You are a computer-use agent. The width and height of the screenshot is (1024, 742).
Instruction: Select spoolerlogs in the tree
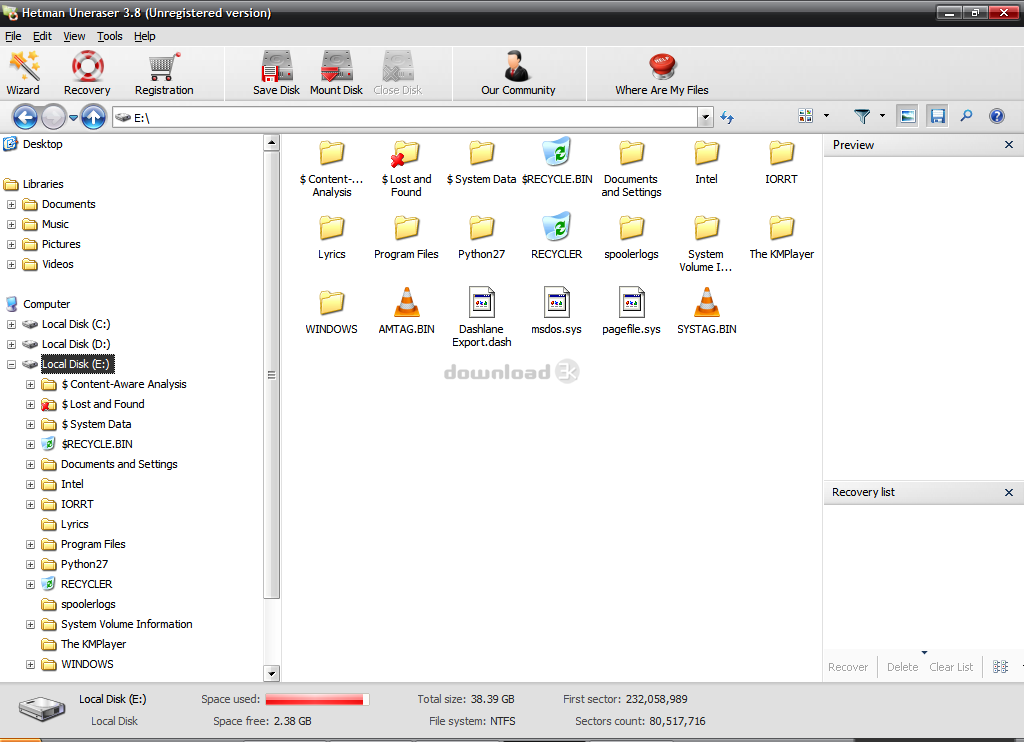coord(88,604)
